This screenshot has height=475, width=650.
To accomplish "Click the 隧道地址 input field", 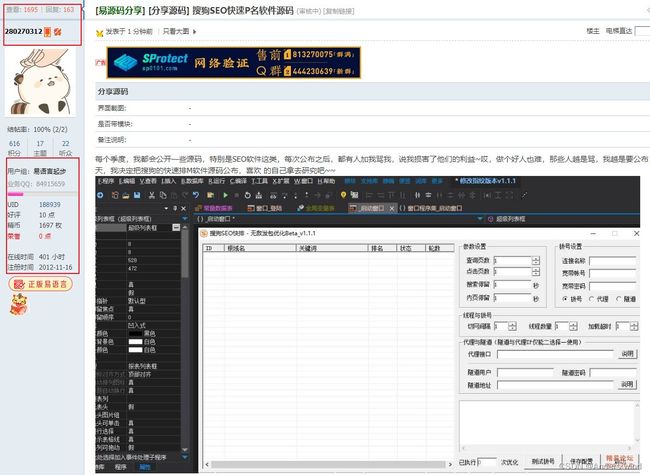I will pos(555,385).
